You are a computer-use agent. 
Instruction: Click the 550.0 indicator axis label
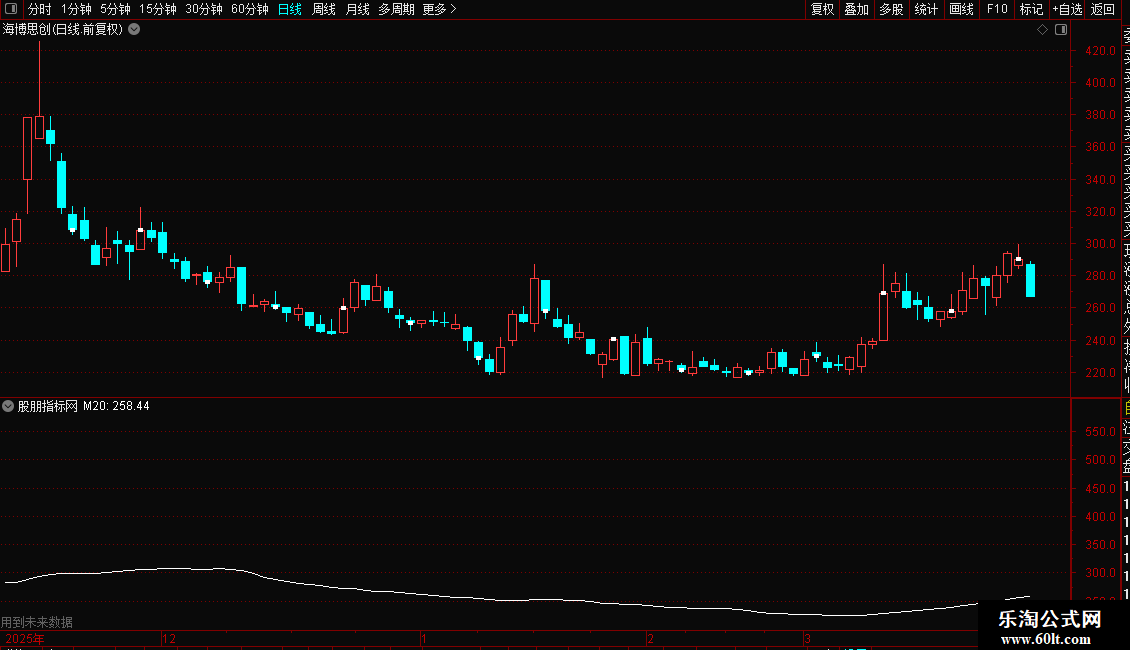click(1100, 432)
